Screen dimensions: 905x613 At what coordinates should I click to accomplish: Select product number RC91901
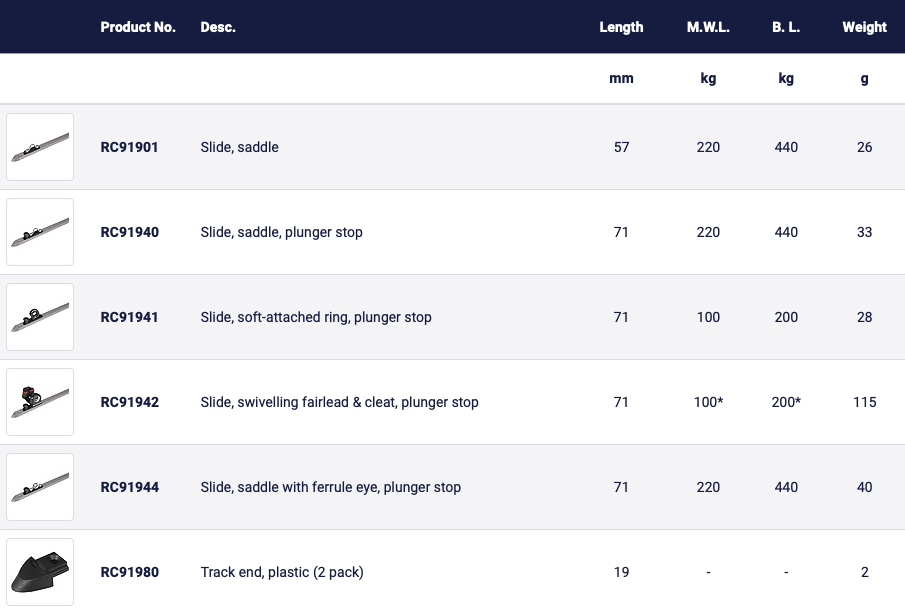pyautogui.click(x=129, y=147)
